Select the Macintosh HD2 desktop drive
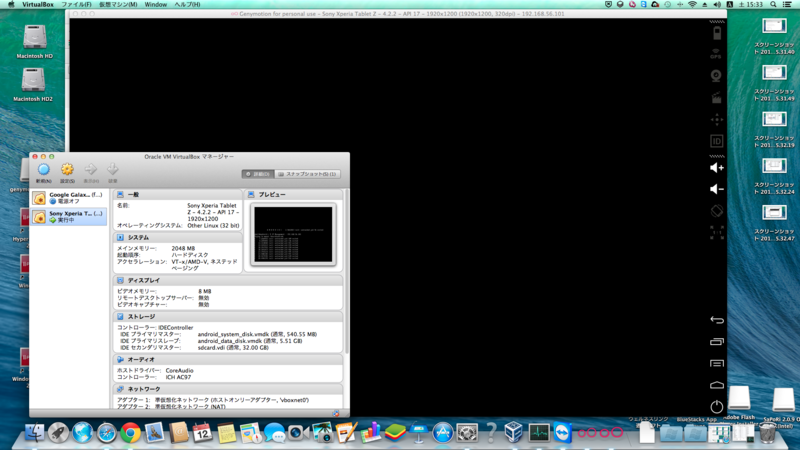 click(x=33, y=85)
